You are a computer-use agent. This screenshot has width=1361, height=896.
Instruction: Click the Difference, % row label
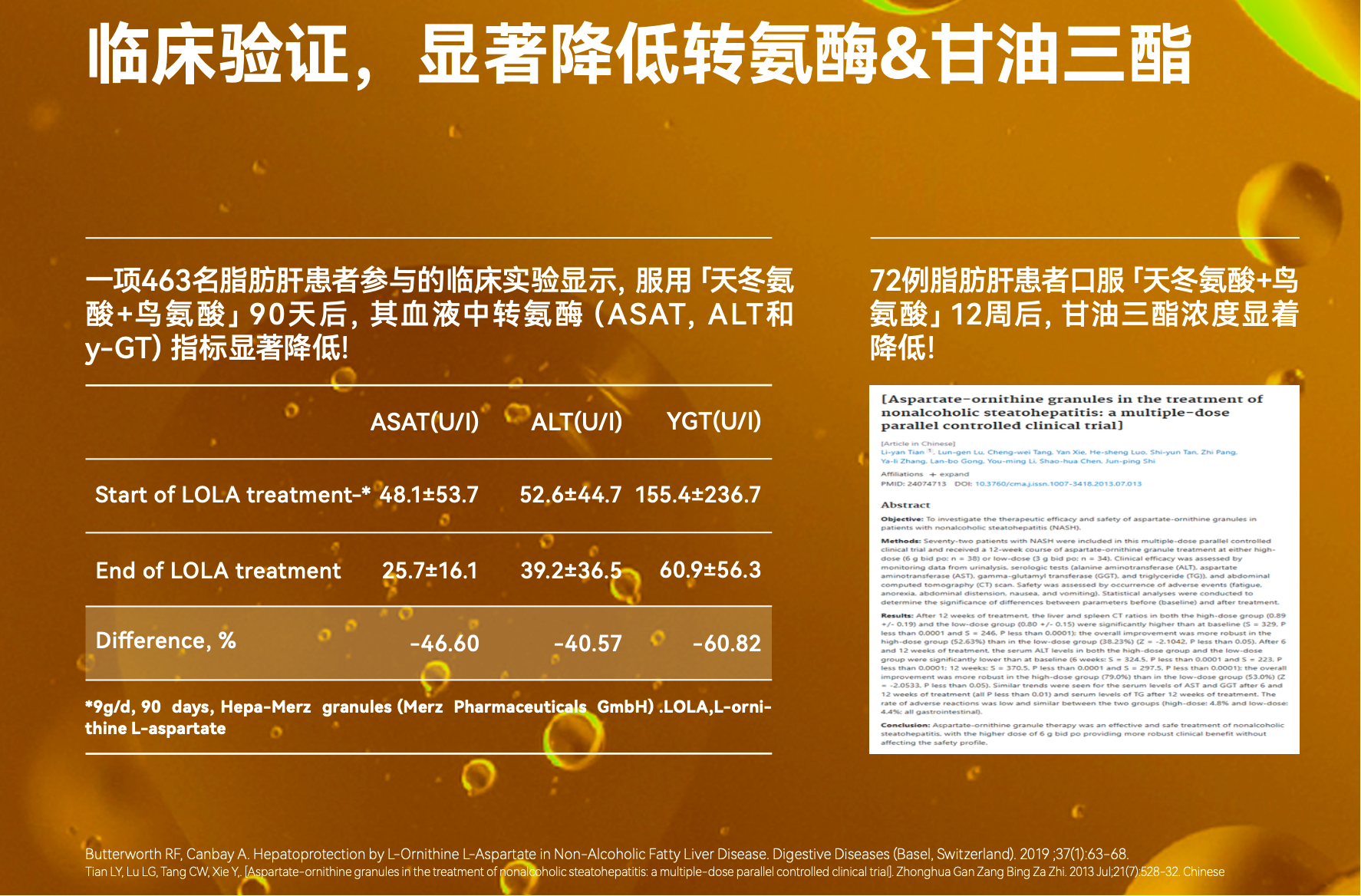(165, 641)
